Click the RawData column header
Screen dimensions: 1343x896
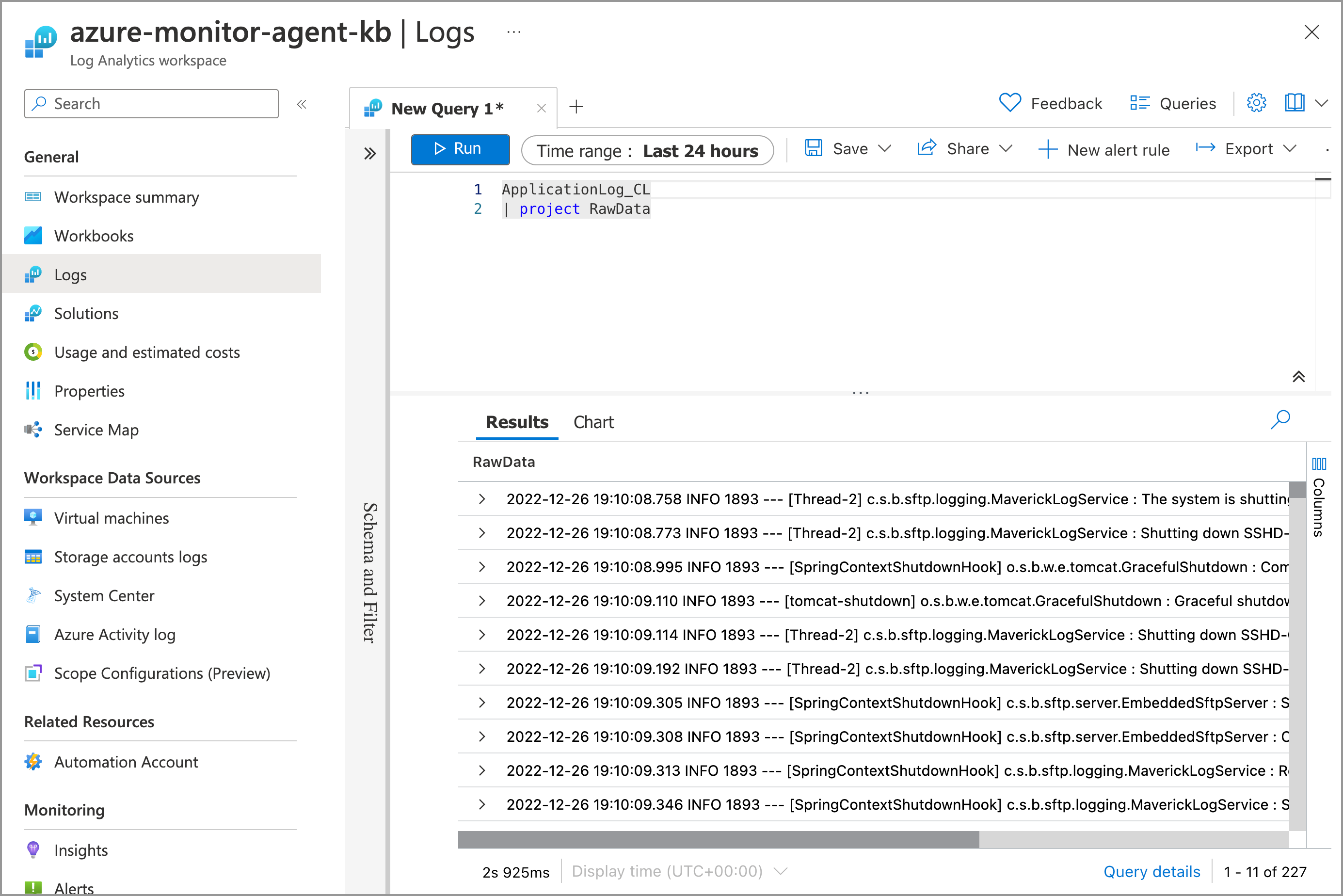pos(504,462)
